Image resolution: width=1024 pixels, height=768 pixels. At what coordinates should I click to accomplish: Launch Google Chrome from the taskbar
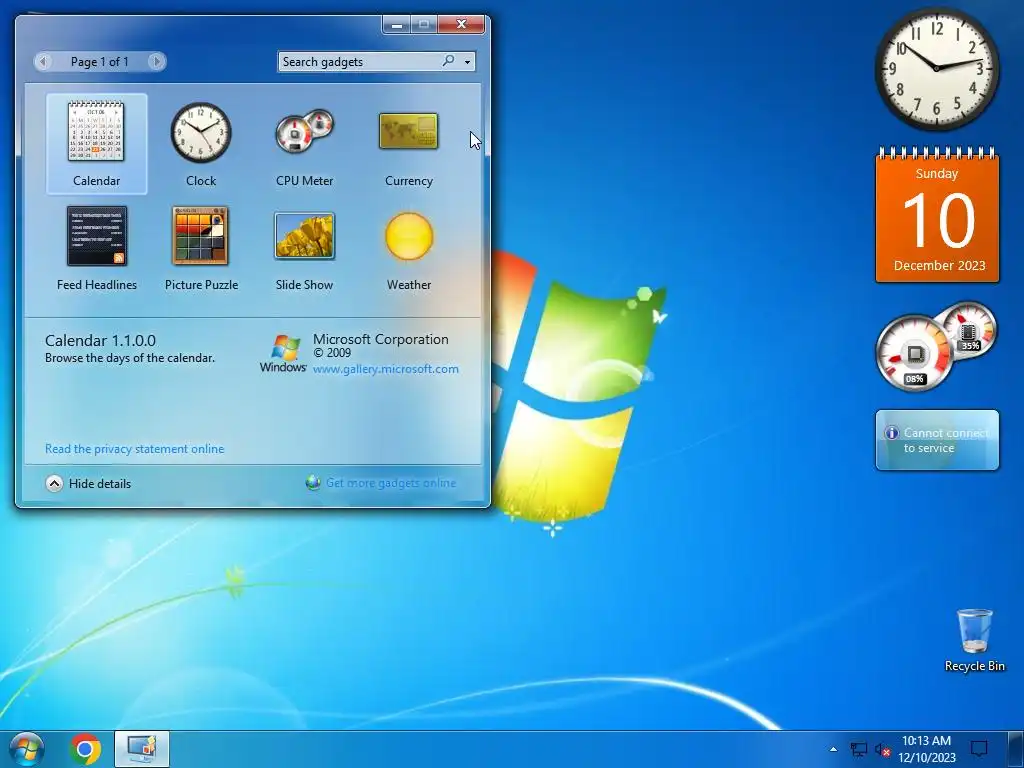[x=85, y=749]
